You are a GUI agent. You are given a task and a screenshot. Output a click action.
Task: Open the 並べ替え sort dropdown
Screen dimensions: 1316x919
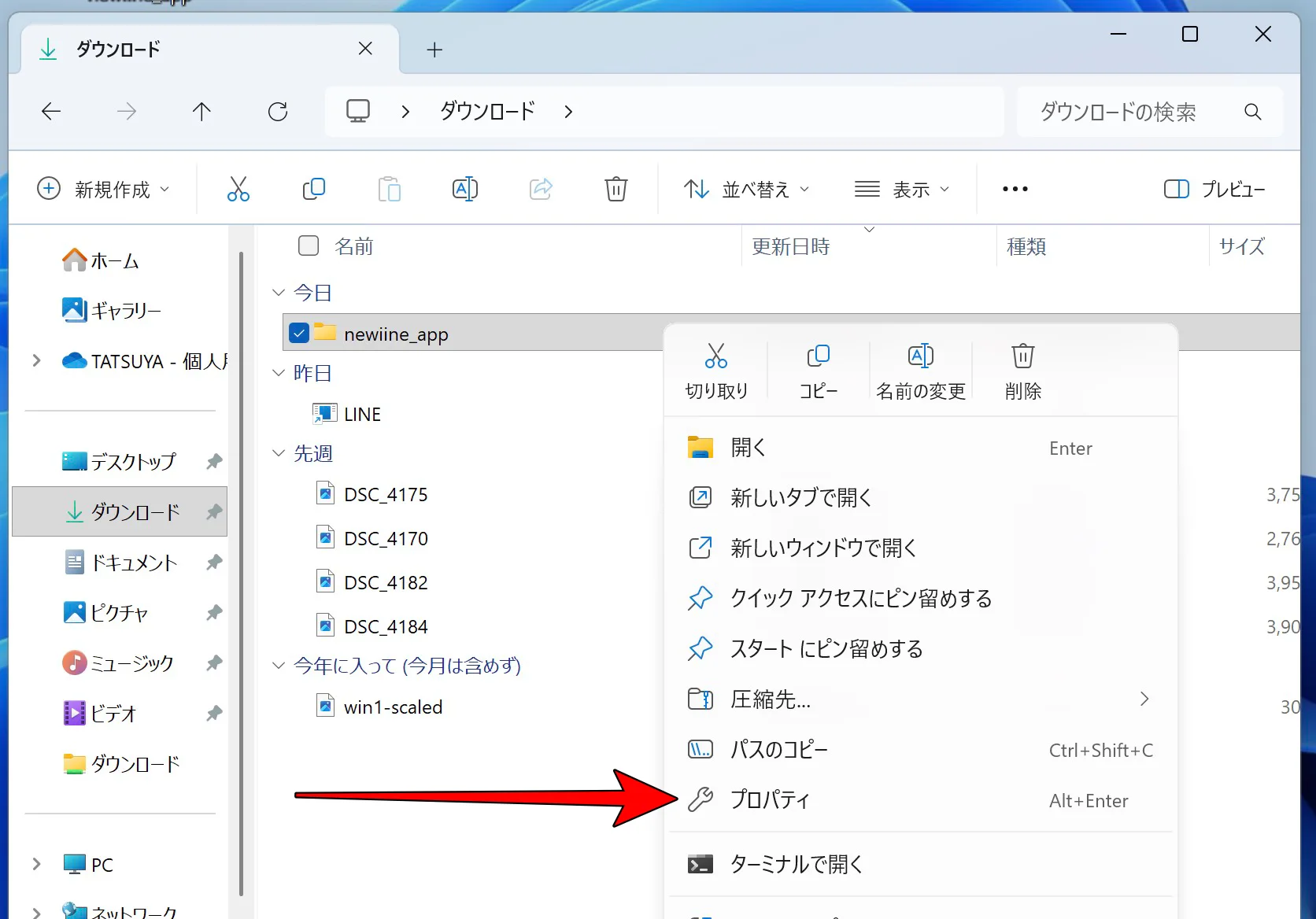(746, 189)
